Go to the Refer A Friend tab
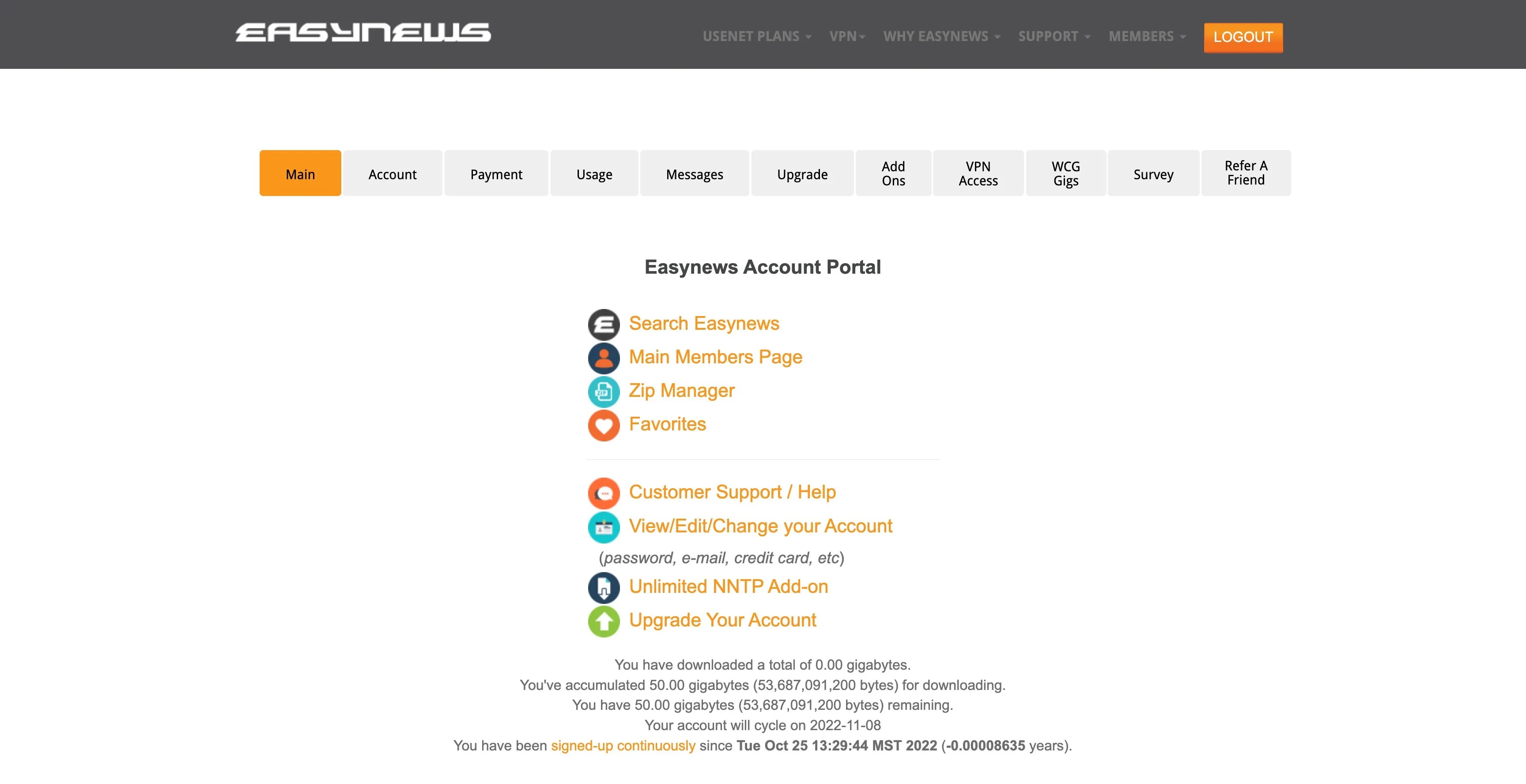The image size is (1526, 784). [1245, 173]
